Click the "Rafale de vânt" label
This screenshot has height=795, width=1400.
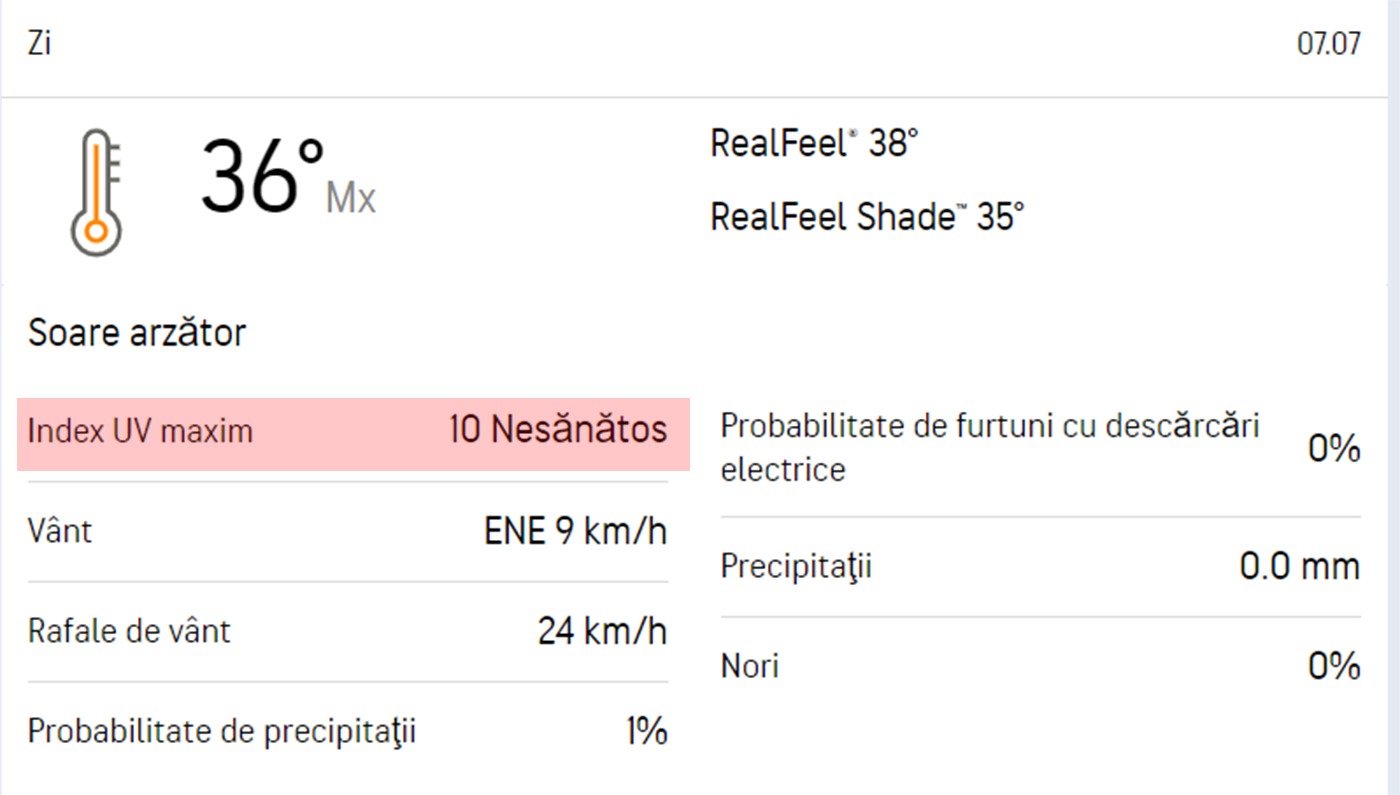pyautogui.click(x=129, y=631)
